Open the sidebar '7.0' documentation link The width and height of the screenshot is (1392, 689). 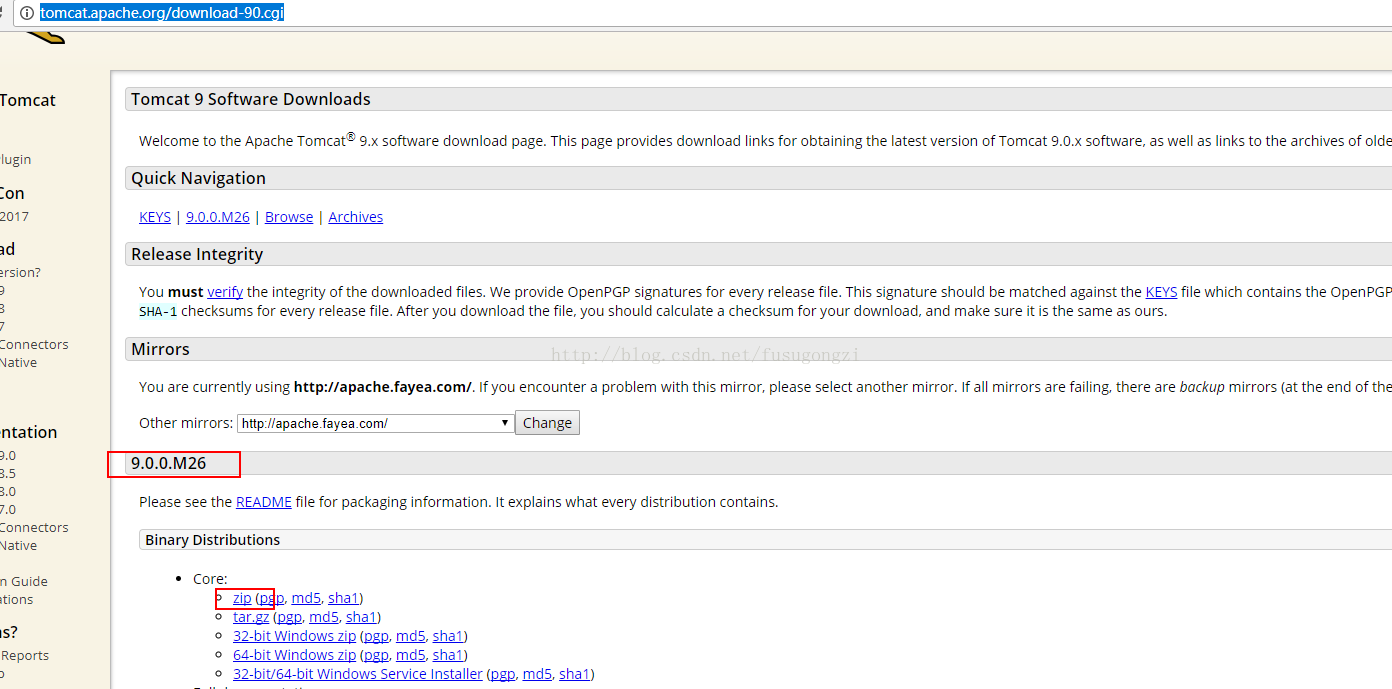click(8, 509)
